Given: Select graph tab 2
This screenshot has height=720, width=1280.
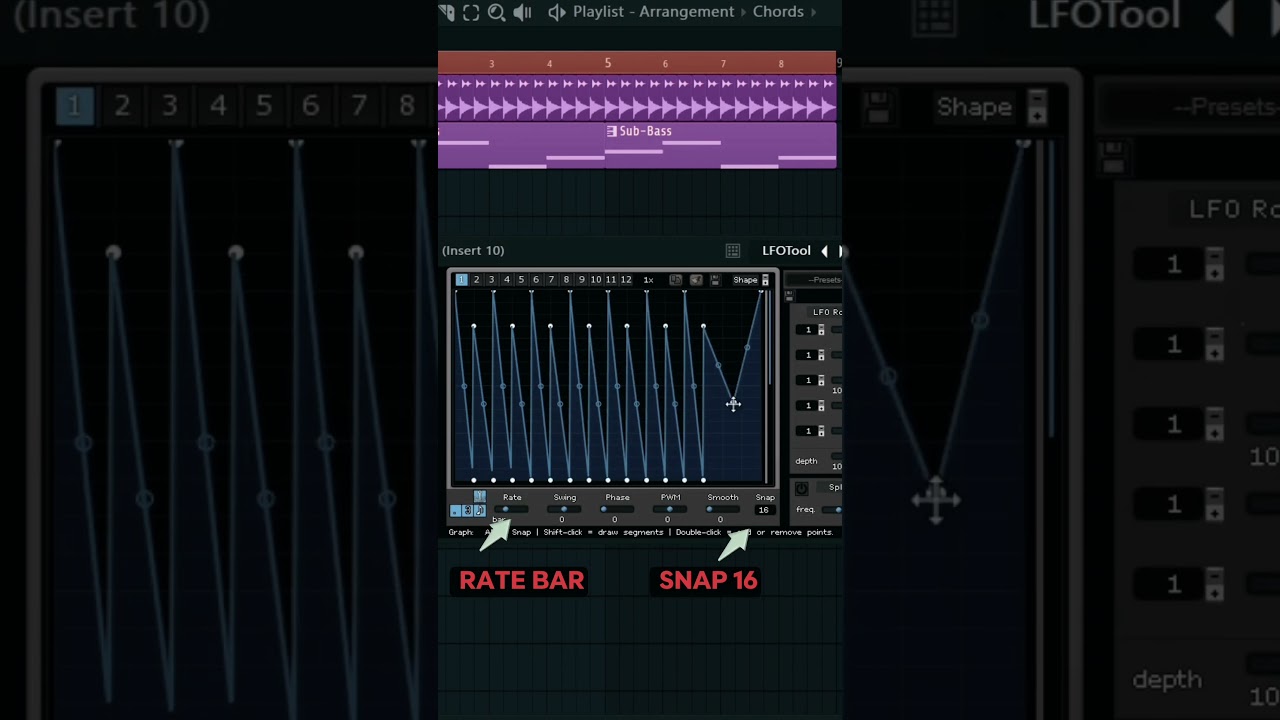Looking at the screenshot, I should coord(477,280).
